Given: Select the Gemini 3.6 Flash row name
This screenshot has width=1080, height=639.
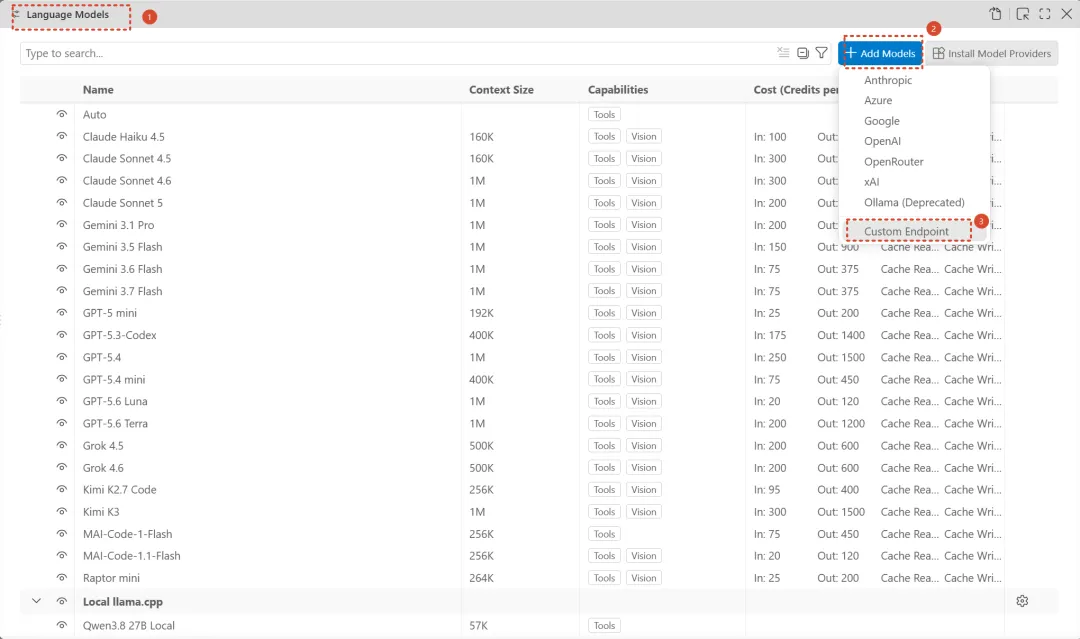Looking at the screenshot, I should (123, 269).
